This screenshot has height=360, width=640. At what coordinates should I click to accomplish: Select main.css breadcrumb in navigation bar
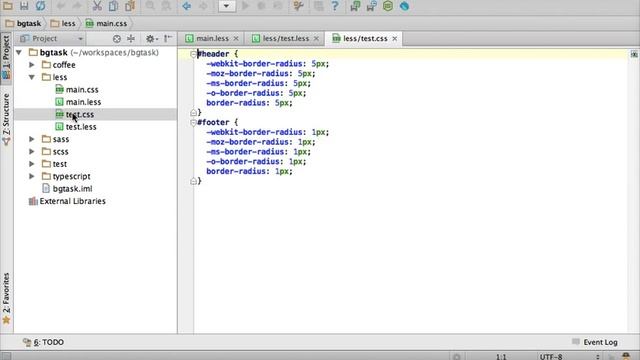pos(107,23)
